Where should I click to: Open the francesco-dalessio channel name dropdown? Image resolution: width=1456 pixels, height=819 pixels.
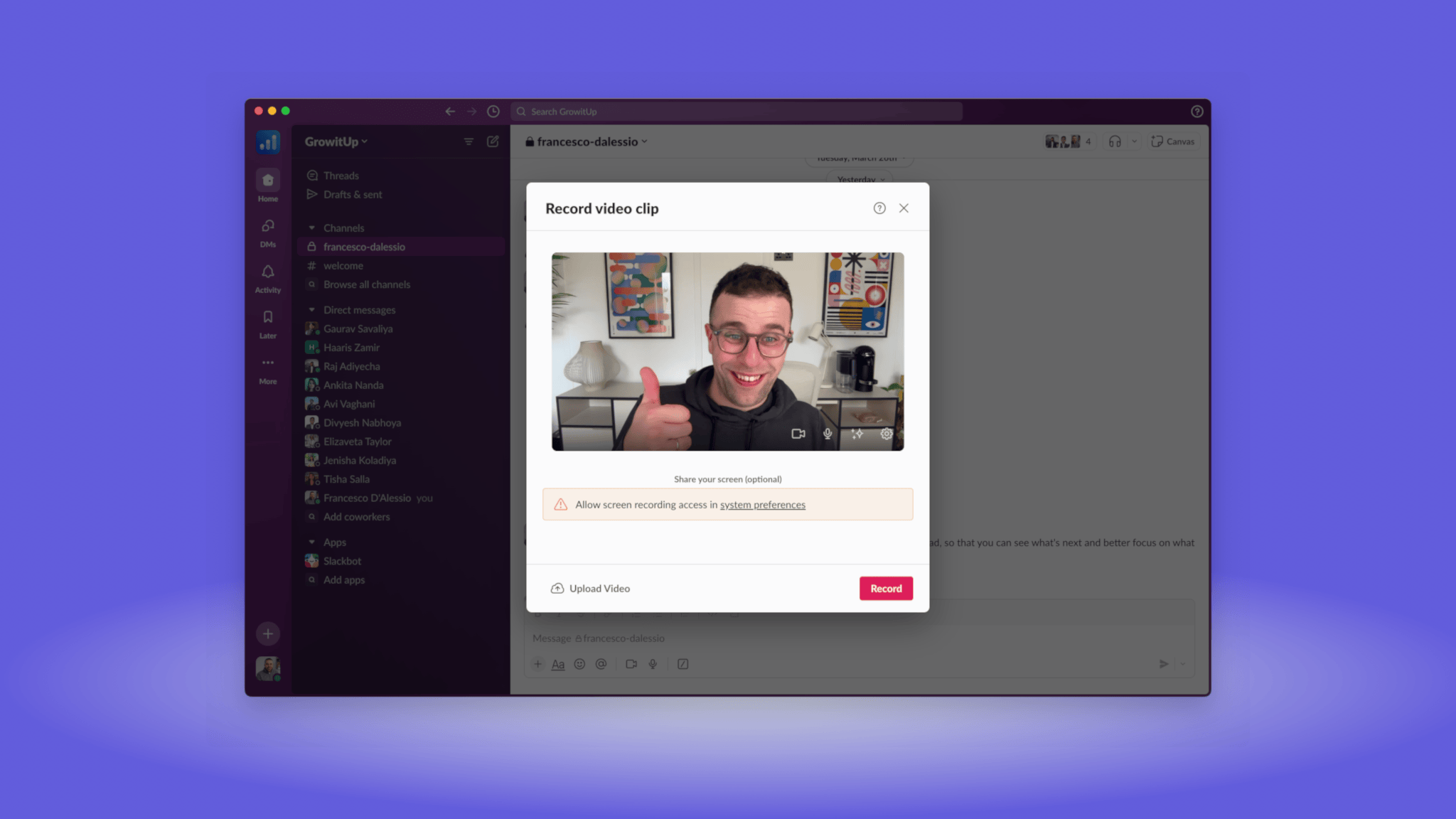[x=587, y=141]
